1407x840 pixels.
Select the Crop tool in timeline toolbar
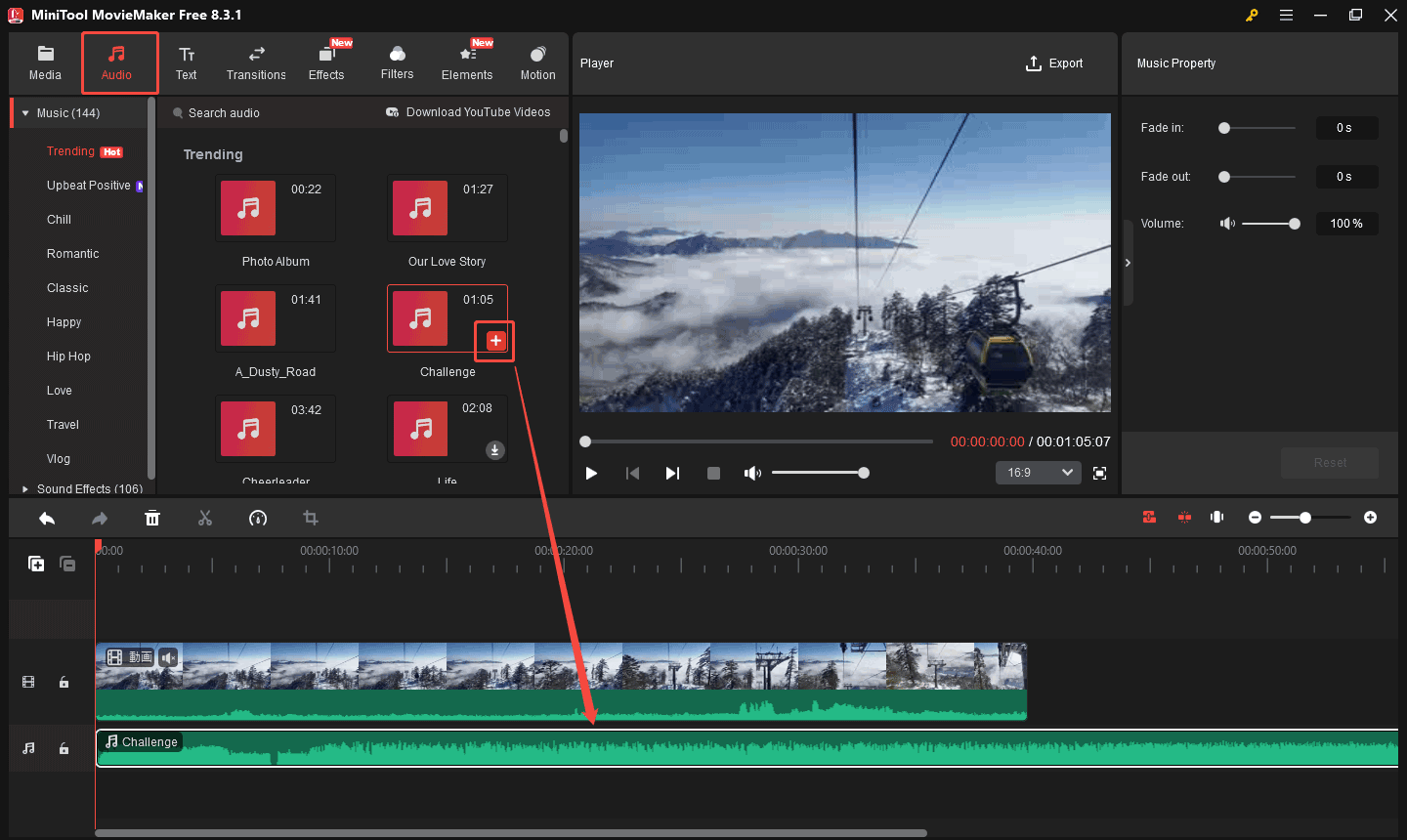pos(311,518)
